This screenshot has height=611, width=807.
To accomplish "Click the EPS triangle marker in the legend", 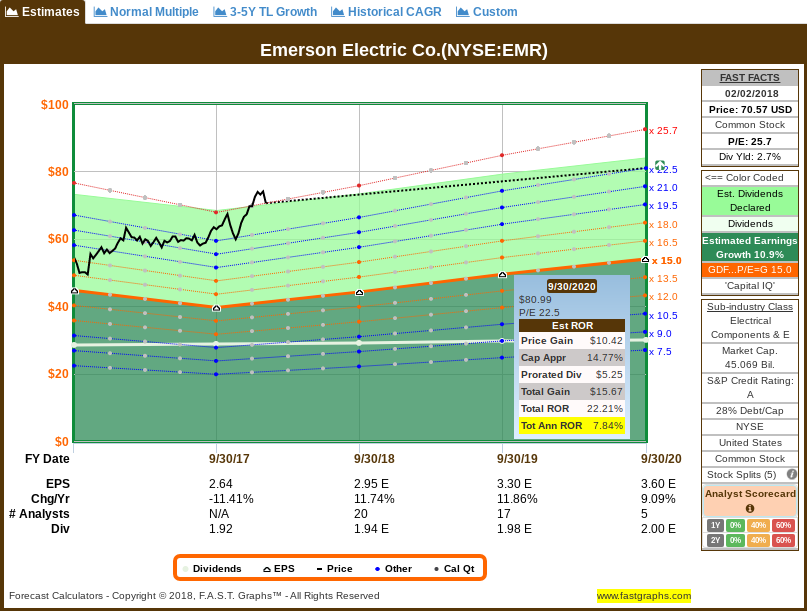I will point(266,568).
